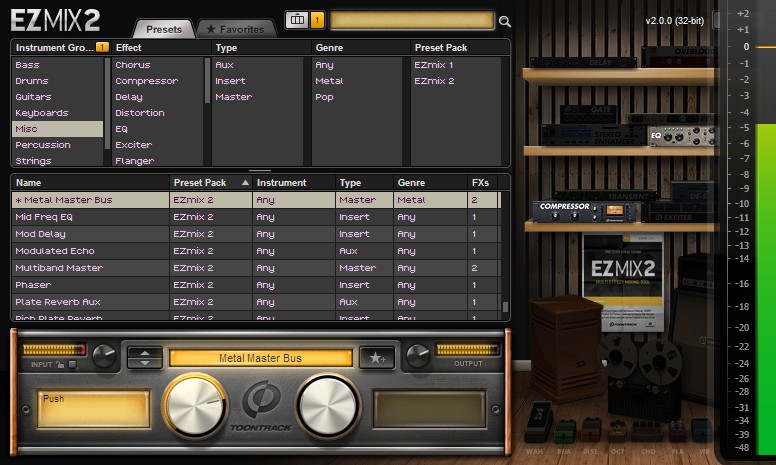The height and width of the screenshot is (465, 776).
Task: Clear the Instrument Group filter badge
Action: coord(102,47)
